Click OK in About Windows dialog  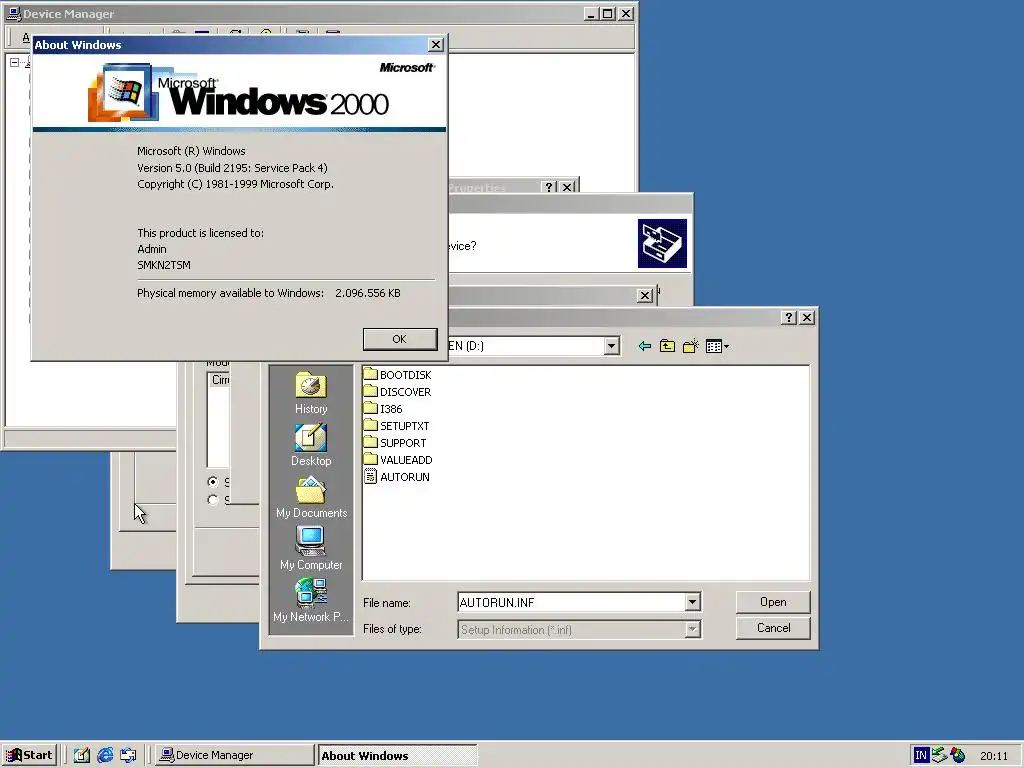click(x=400, y=339)
